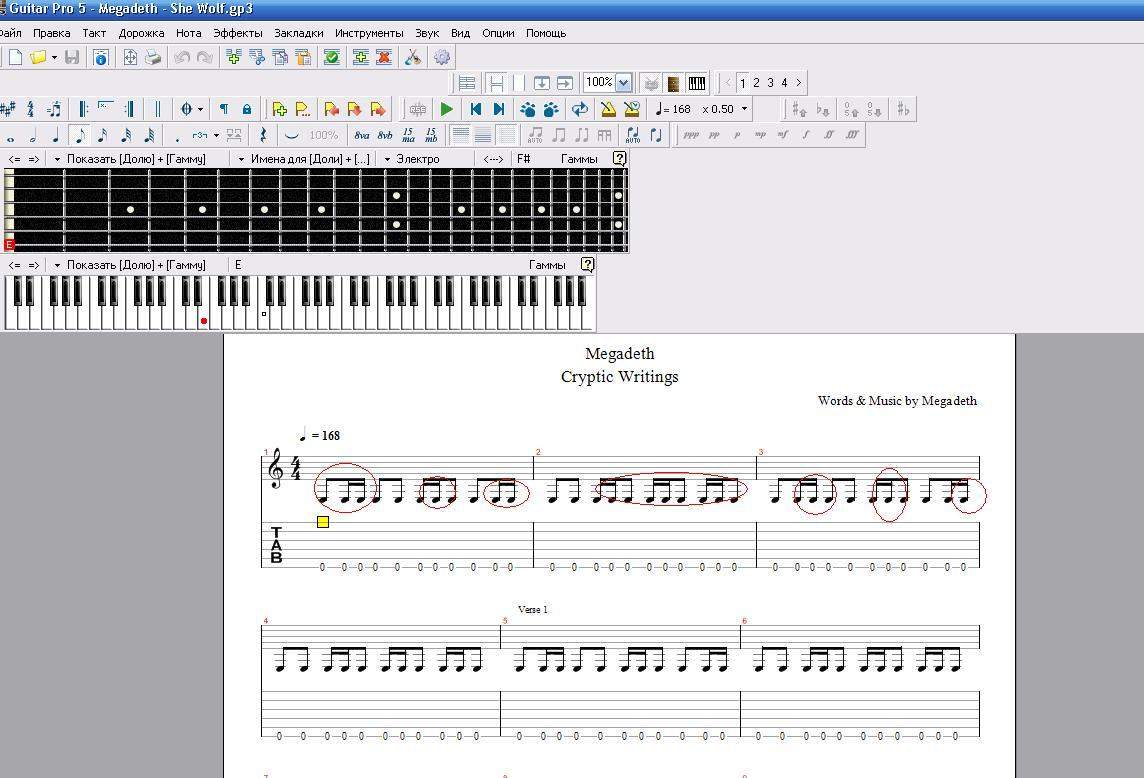
Task: Toggle the fretboard view button
Action: pyautogui.click(x=674, y=83)
